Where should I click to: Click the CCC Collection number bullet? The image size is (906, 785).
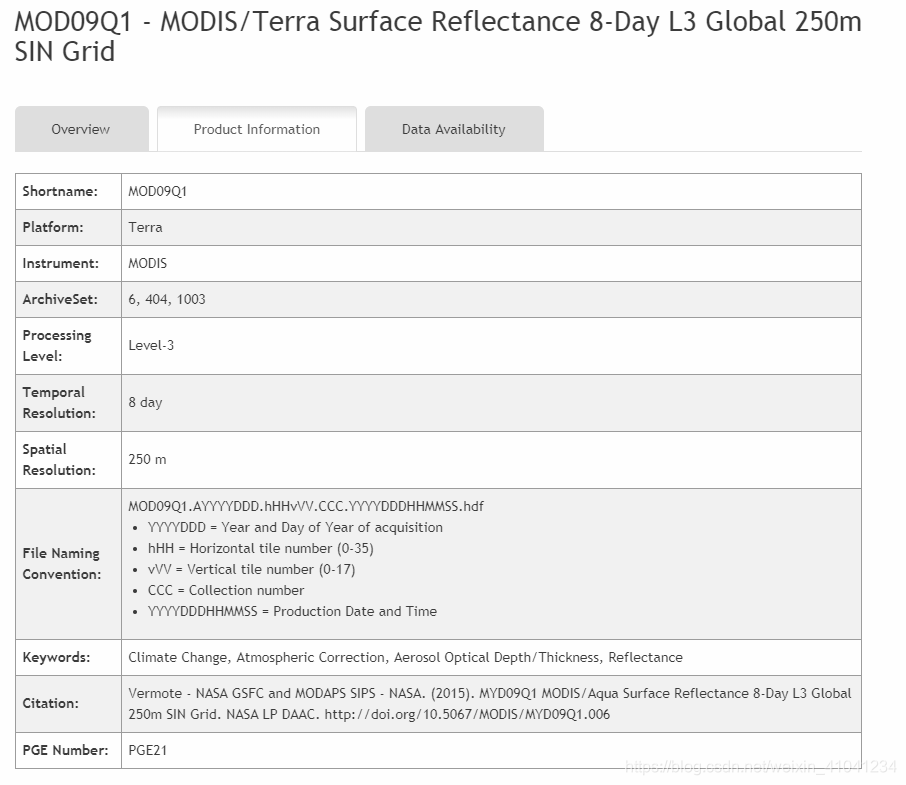click(226, 590)
